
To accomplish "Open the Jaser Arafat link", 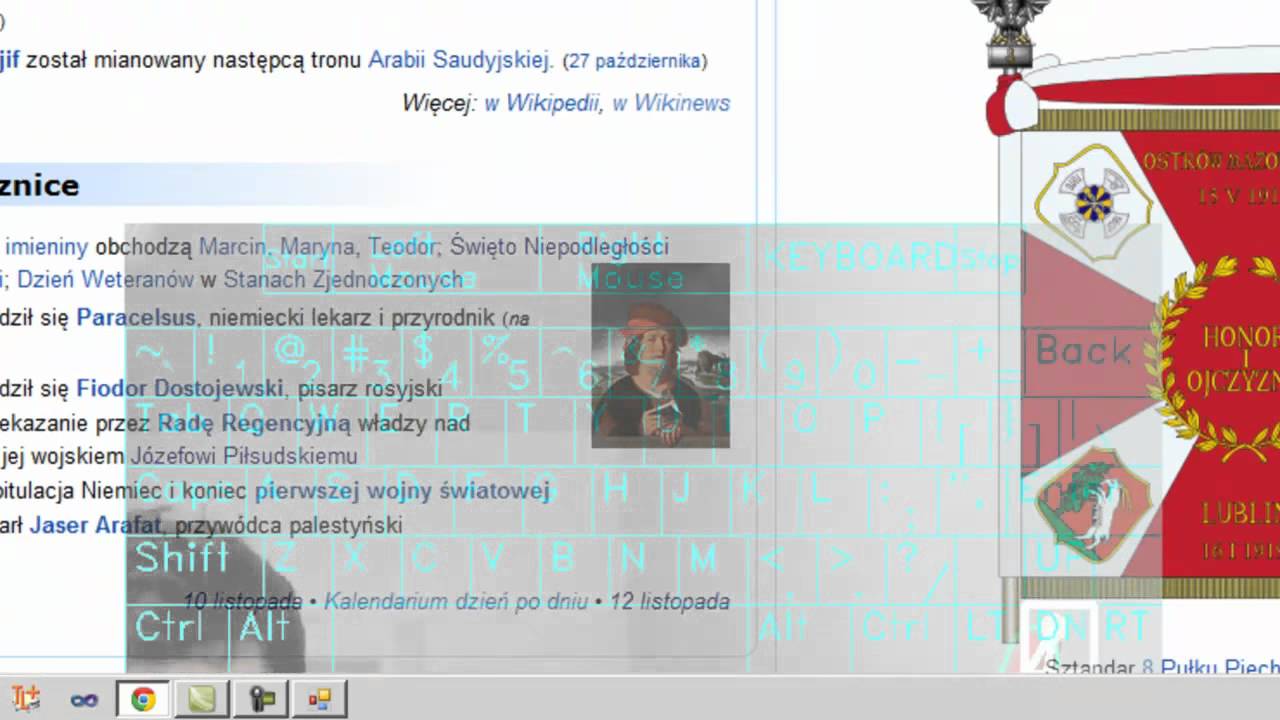I will click(x=96, y=525).
